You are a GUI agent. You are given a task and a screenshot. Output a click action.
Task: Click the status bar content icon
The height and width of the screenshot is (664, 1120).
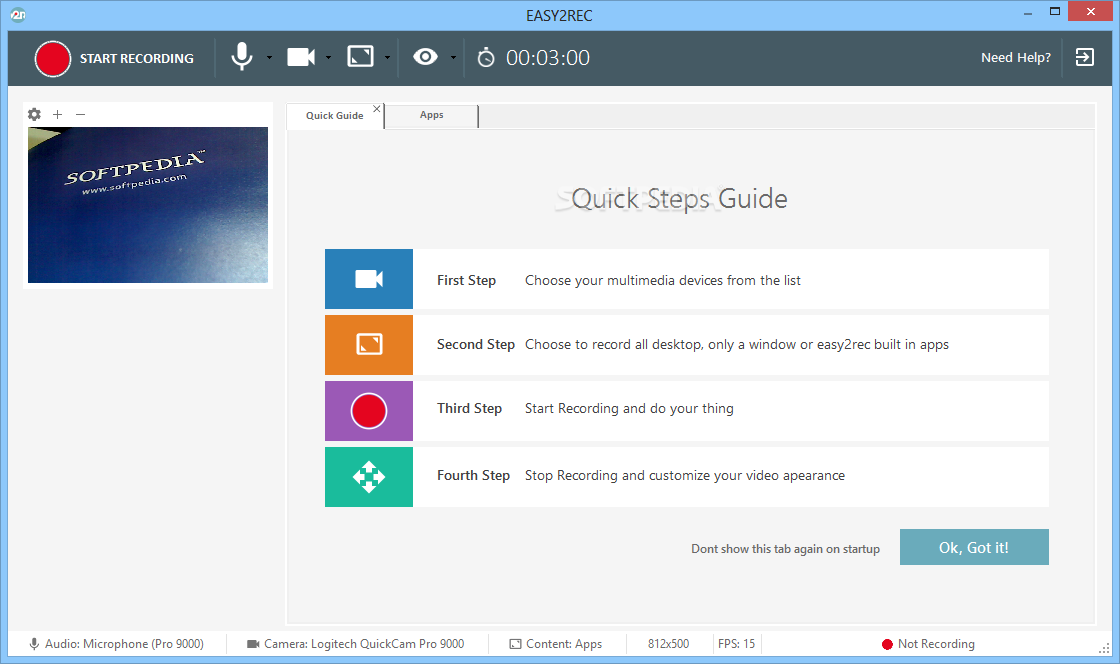click(516, 644)
